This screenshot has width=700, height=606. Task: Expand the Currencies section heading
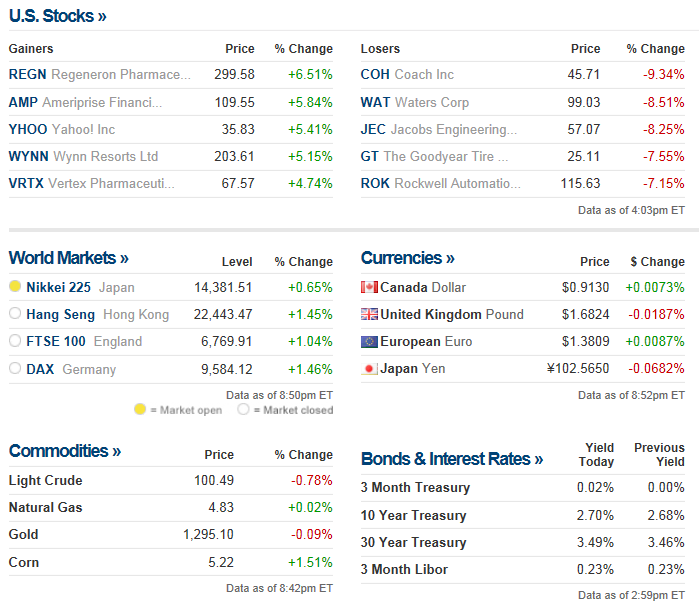coord(408,258)
